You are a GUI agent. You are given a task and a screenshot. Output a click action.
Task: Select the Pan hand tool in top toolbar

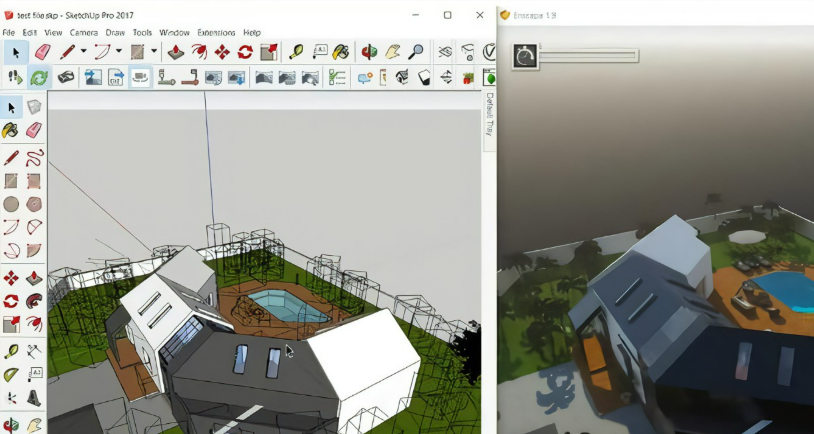[x=392, y=52]
